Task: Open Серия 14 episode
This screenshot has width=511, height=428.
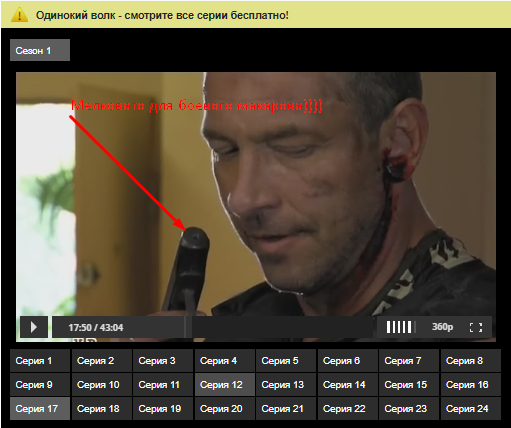Action: [348, 385]
